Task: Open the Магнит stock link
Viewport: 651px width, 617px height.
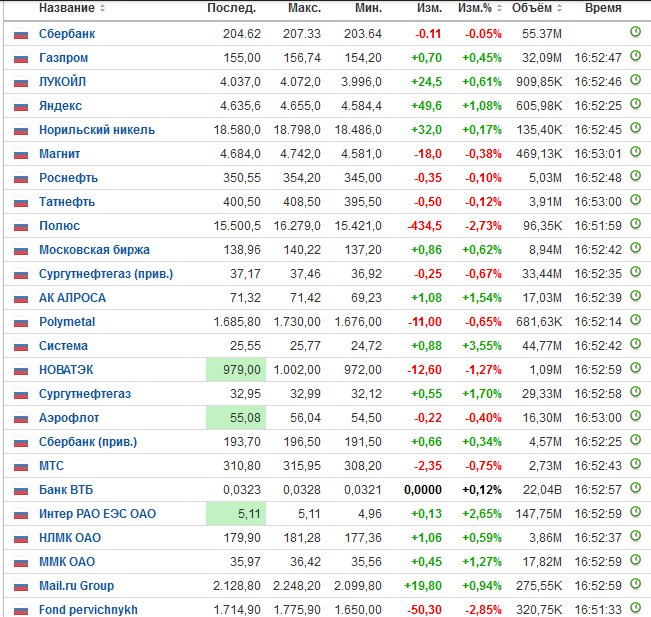Action: tap(59, 154)
